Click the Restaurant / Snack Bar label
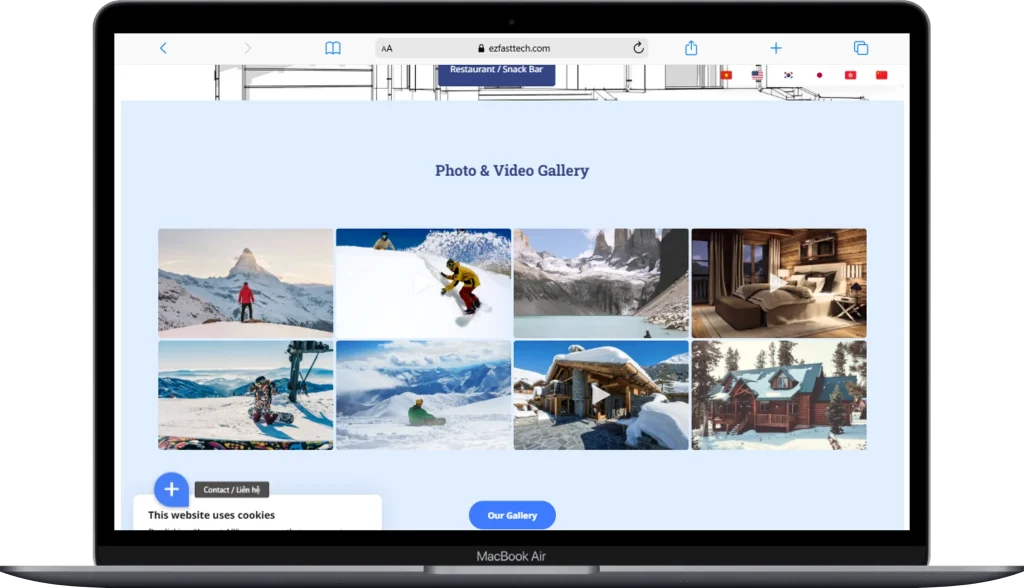Screen dimensions: 1024x588 (496, 69)
